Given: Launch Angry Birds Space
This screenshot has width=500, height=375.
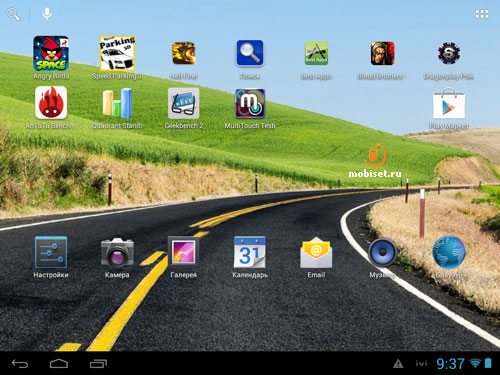Looking at the screenshot, I should tap(51, 53).
